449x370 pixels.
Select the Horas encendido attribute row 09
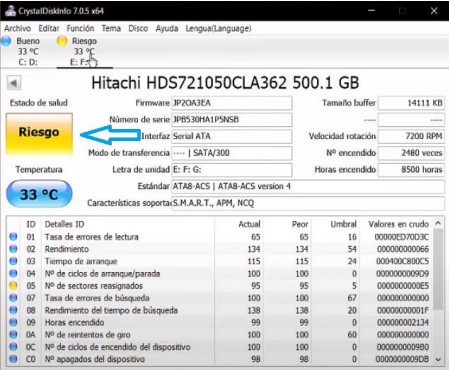(x=220, y=323)
